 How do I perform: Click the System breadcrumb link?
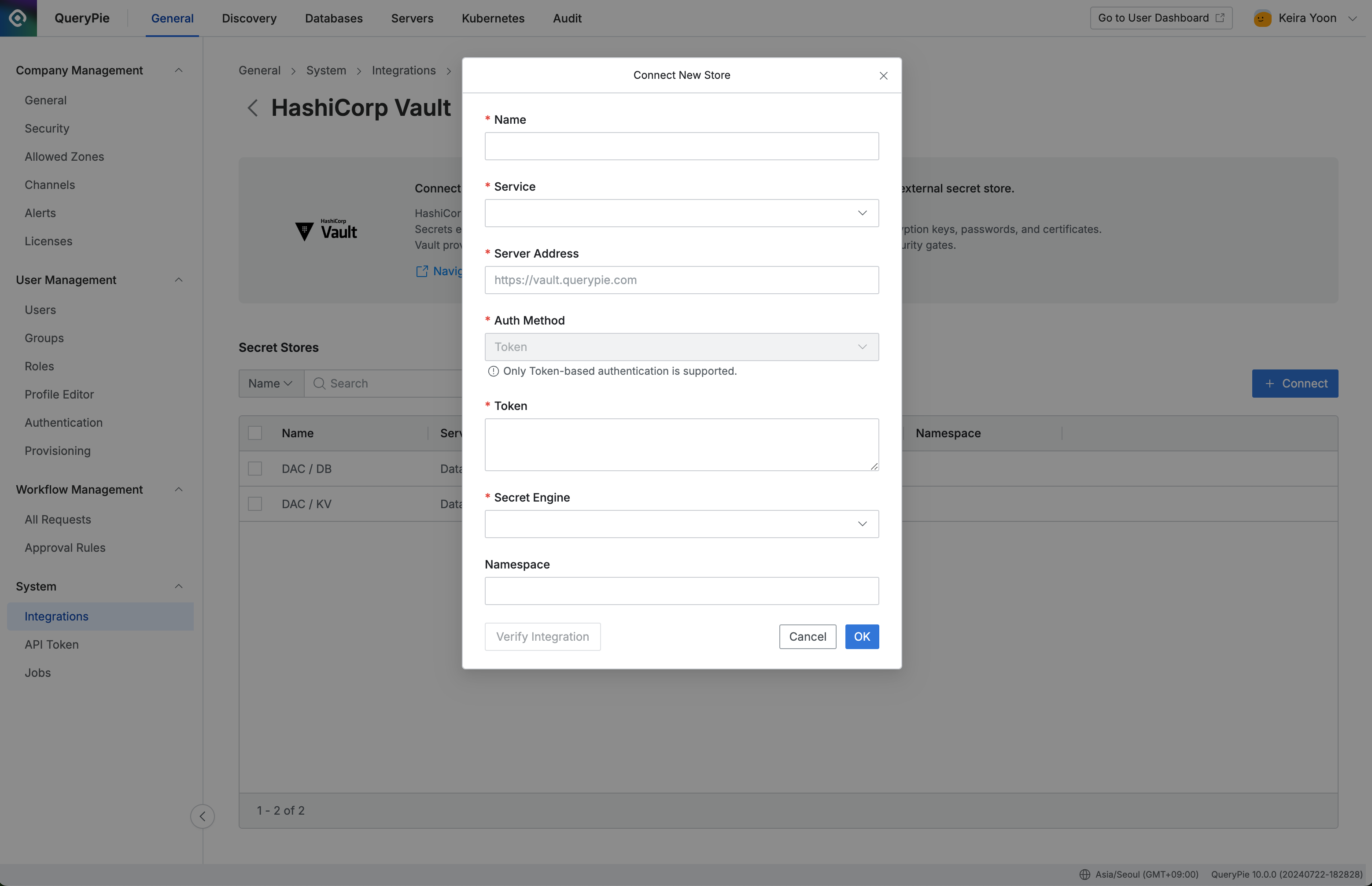(x=325, y=70)
